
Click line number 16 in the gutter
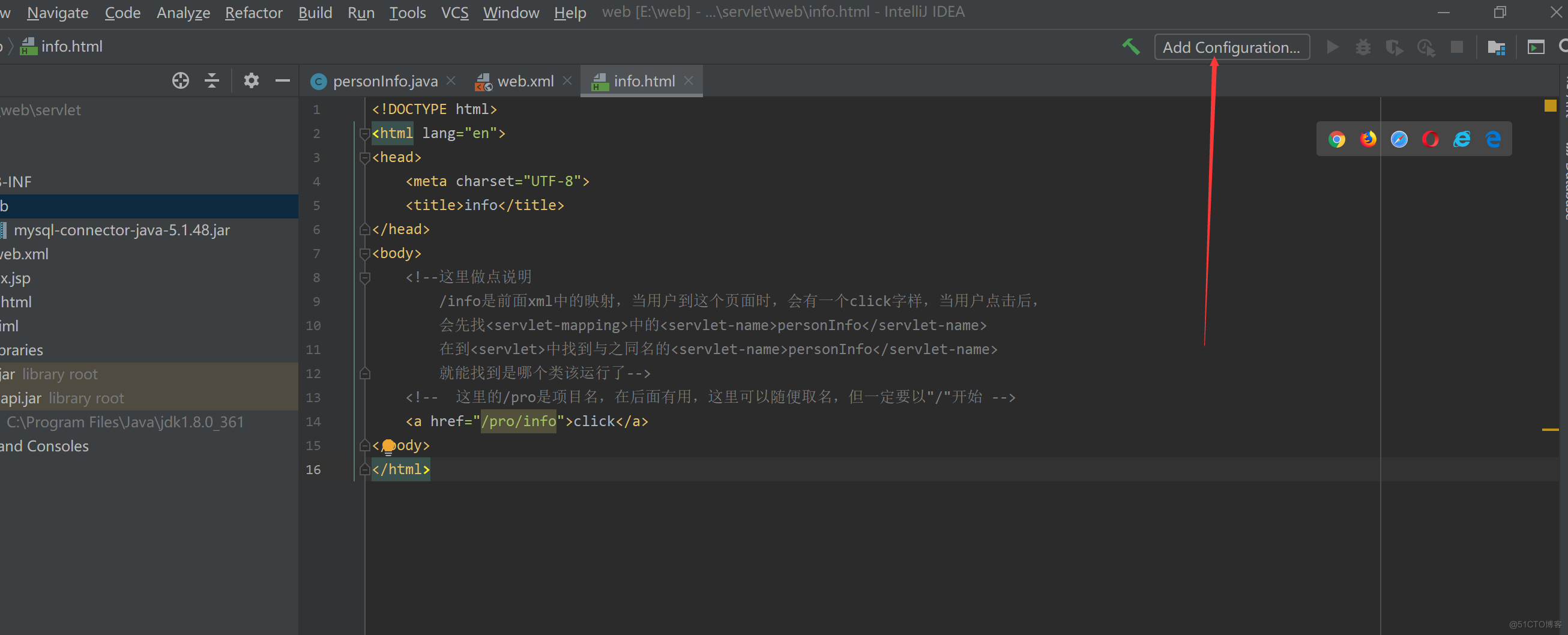(x=313, y=469)
